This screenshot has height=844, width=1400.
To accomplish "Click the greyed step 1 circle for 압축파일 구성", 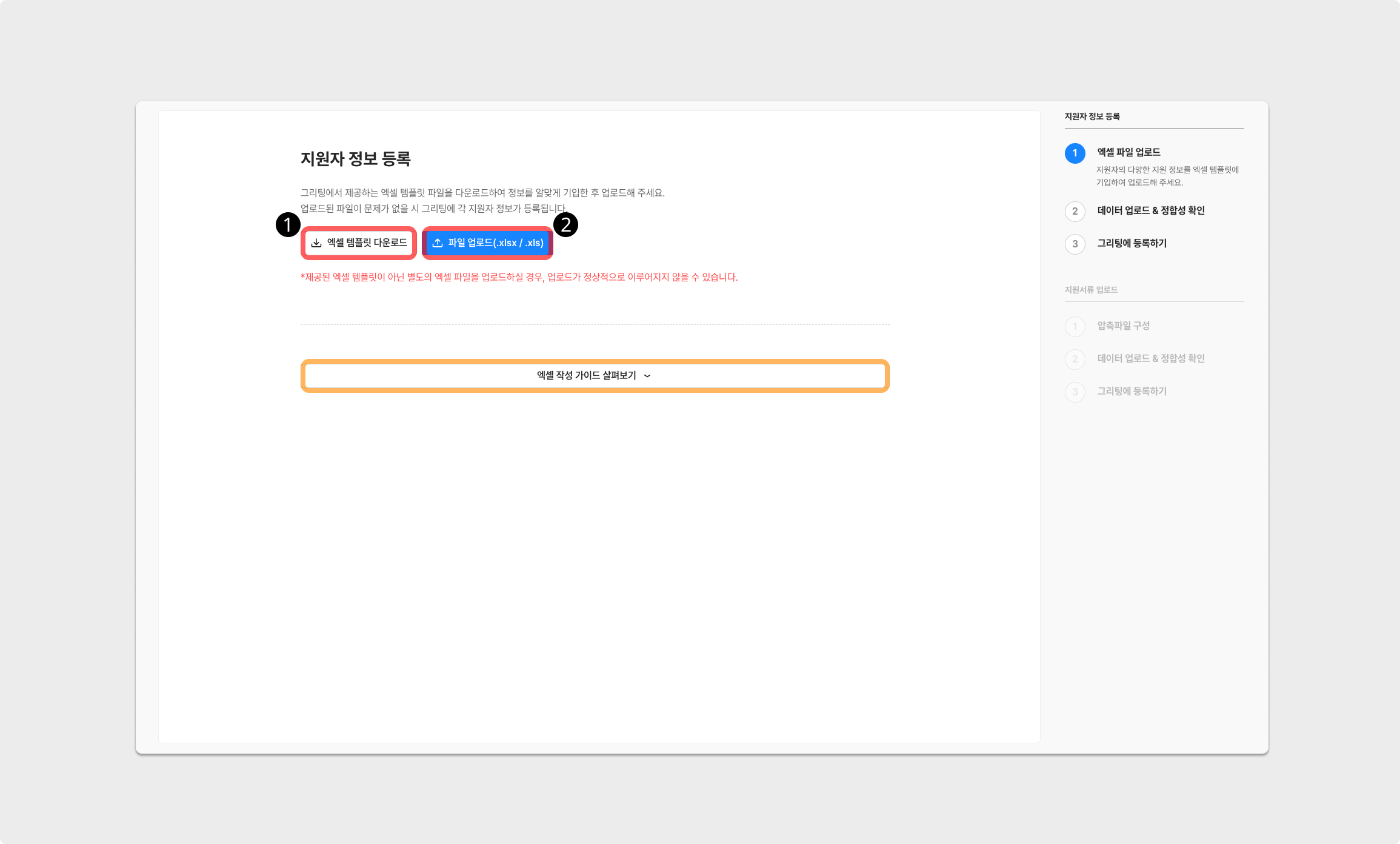I will [x=1075, y=326].
